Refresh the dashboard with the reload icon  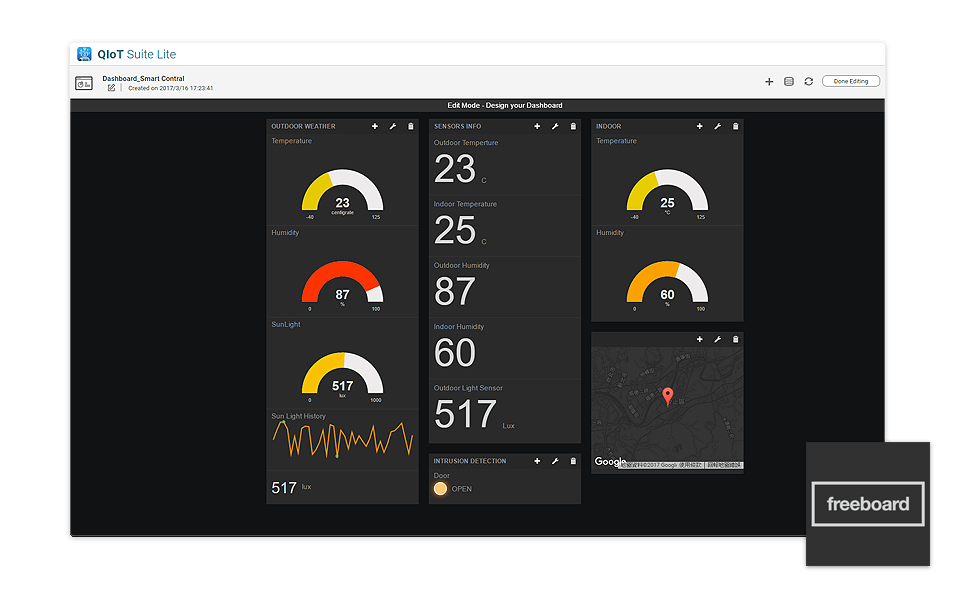pos(808,81)
